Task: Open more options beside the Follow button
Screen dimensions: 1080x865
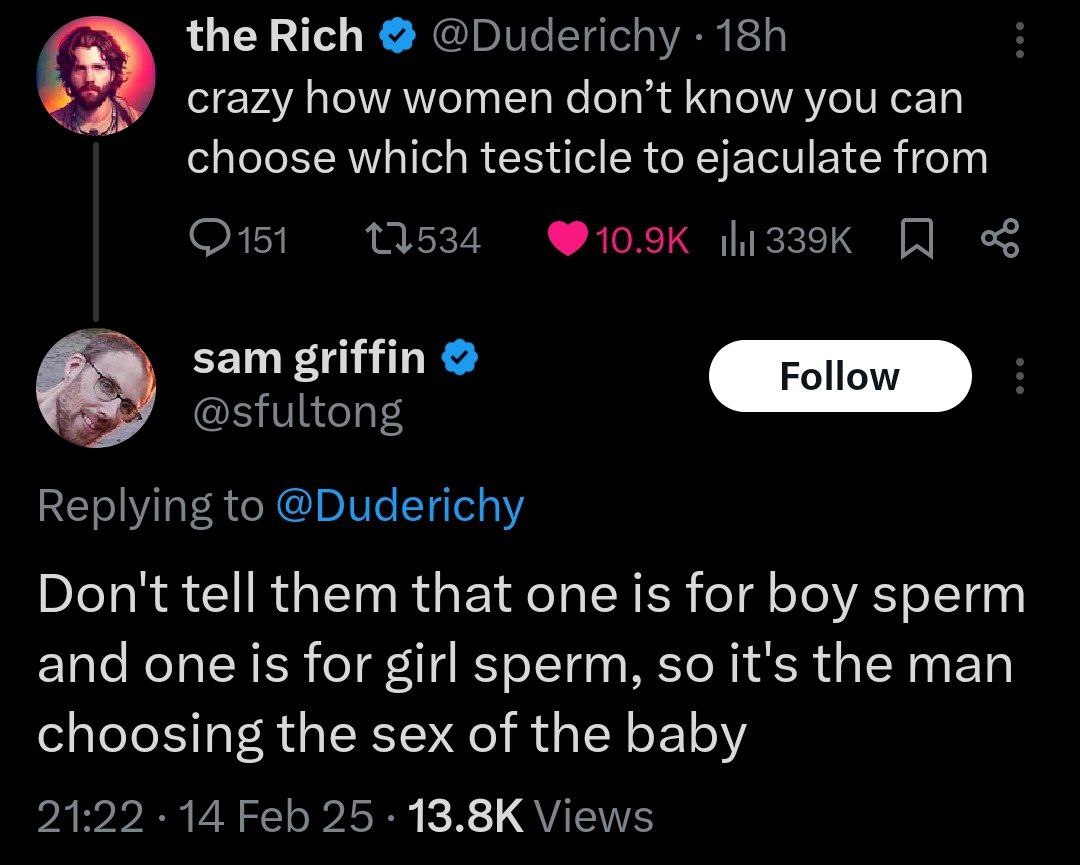Action: click(1020, 376)
